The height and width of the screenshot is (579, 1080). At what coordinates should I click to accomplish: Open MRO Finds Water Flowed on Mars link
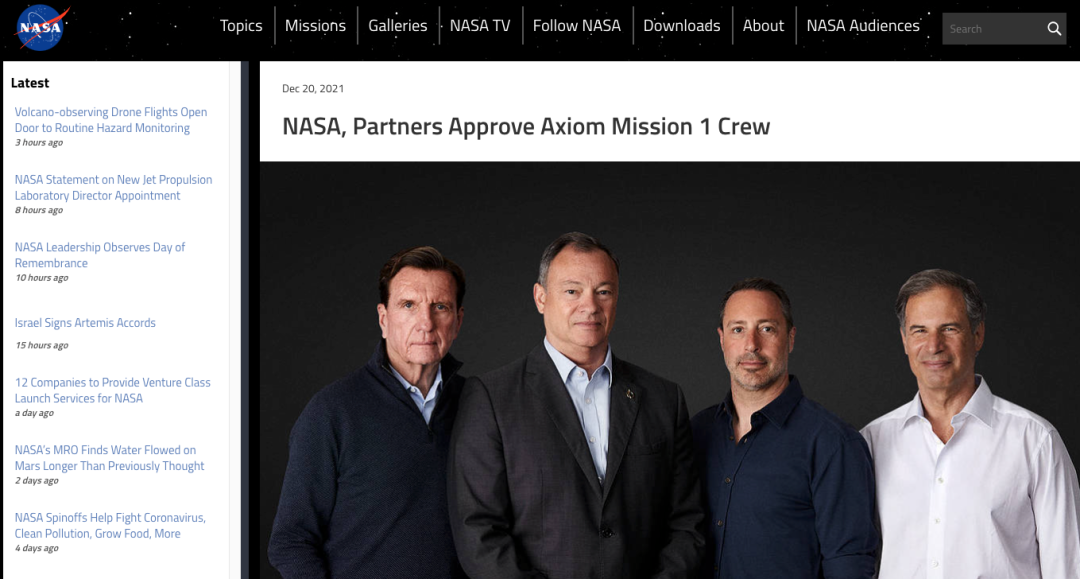(x=110, y=457)
